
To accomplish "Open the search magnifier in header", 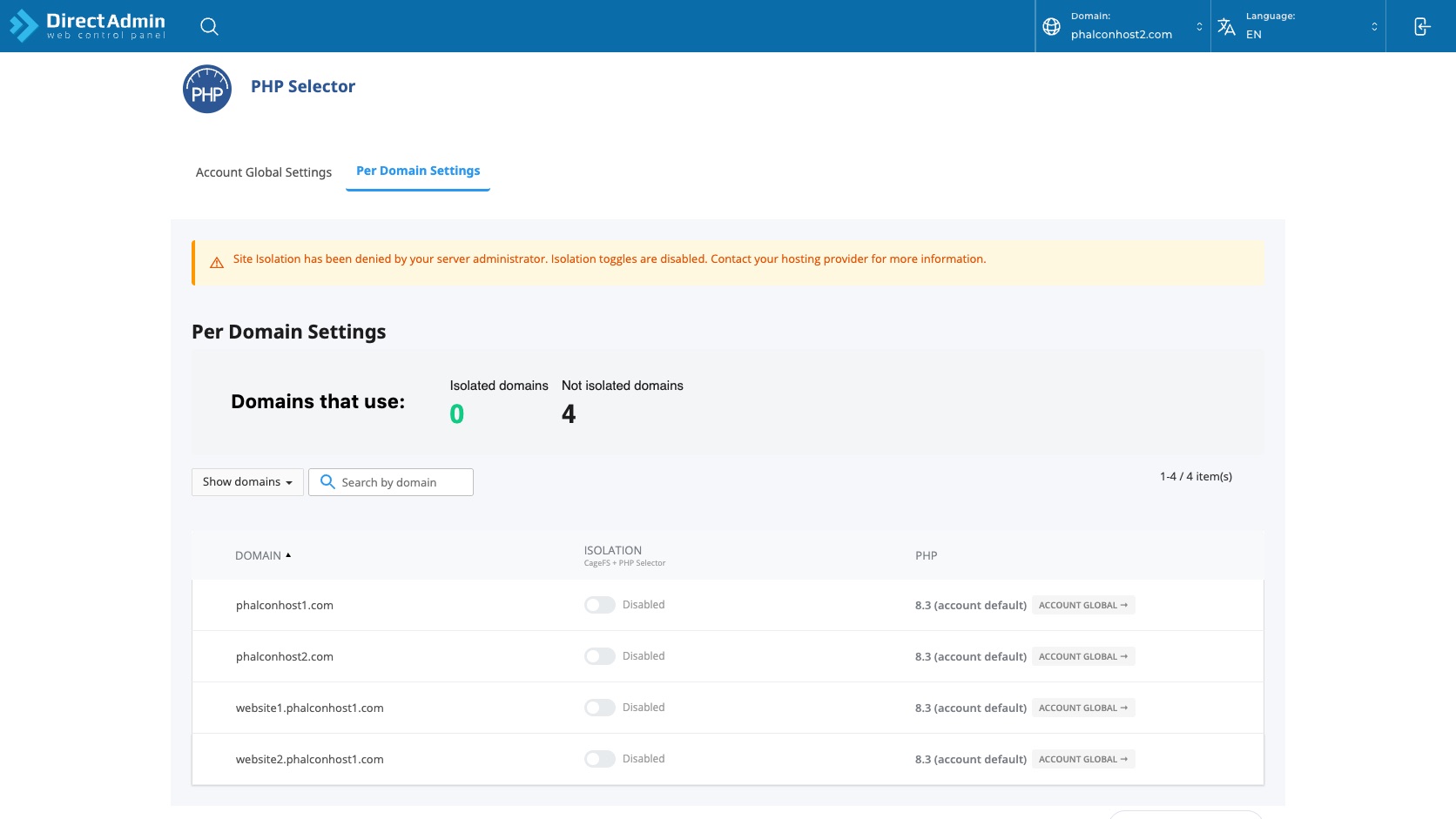I will (x=209, y=26).
